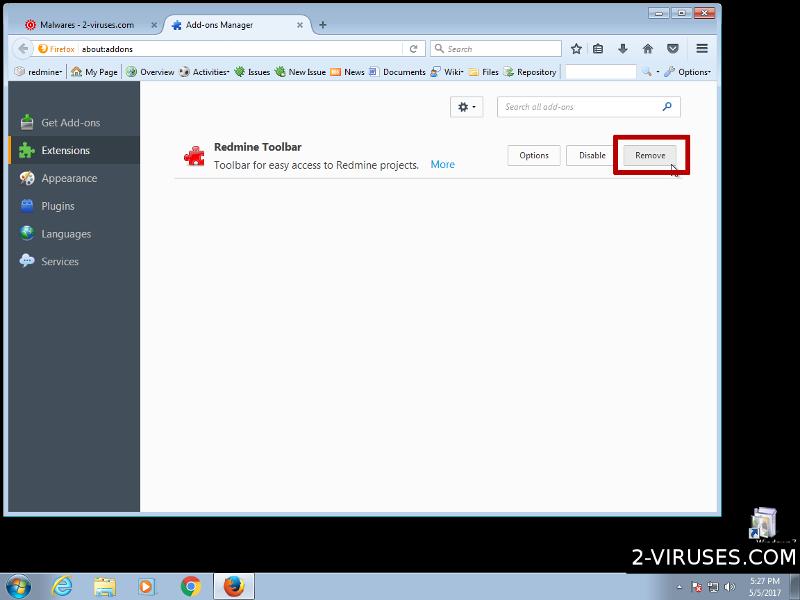The width and height of the screenshot is (800, 600).
Task: Expand the redmine toolbar dropdown
Action: click(x=39, y=72)
